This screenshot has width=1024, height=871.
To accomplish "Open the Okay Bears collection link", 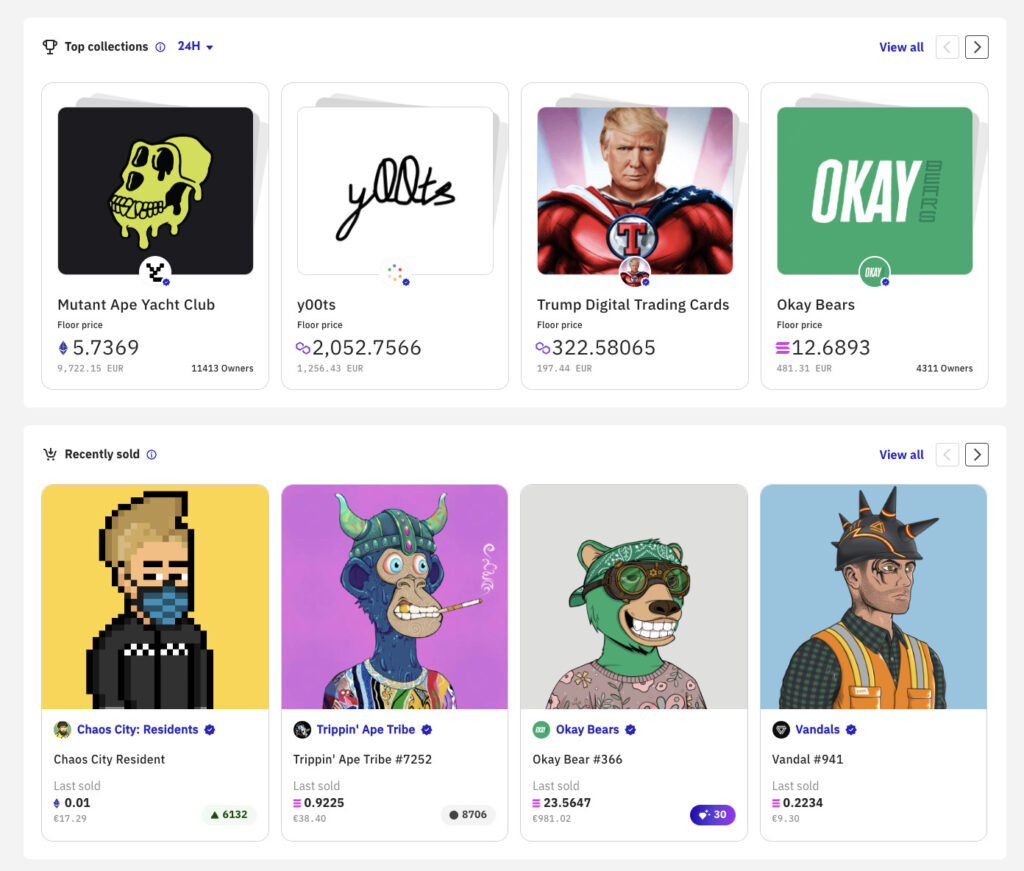I will click(587, 730).
